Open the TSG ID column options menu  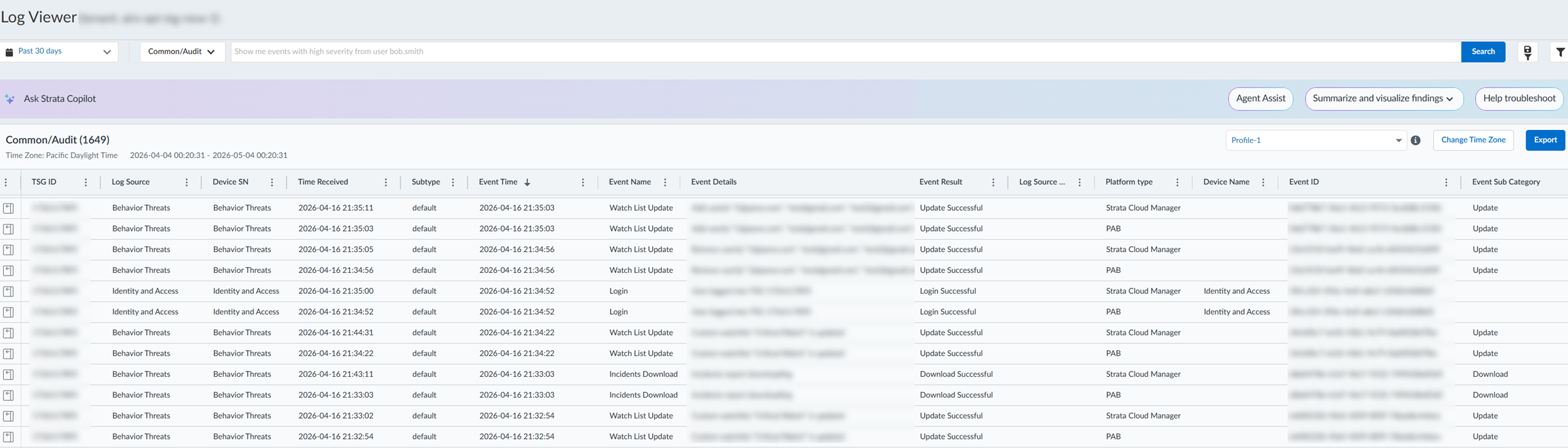86,182
